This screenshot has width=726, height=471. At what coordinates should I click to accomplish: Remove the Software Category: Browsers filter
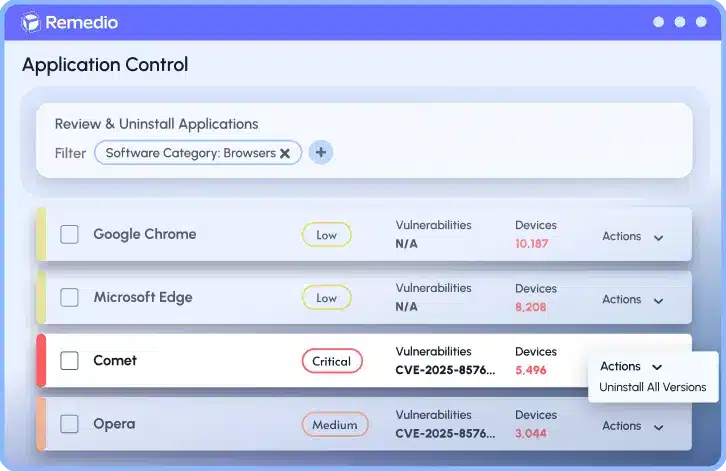coord(285,153)
